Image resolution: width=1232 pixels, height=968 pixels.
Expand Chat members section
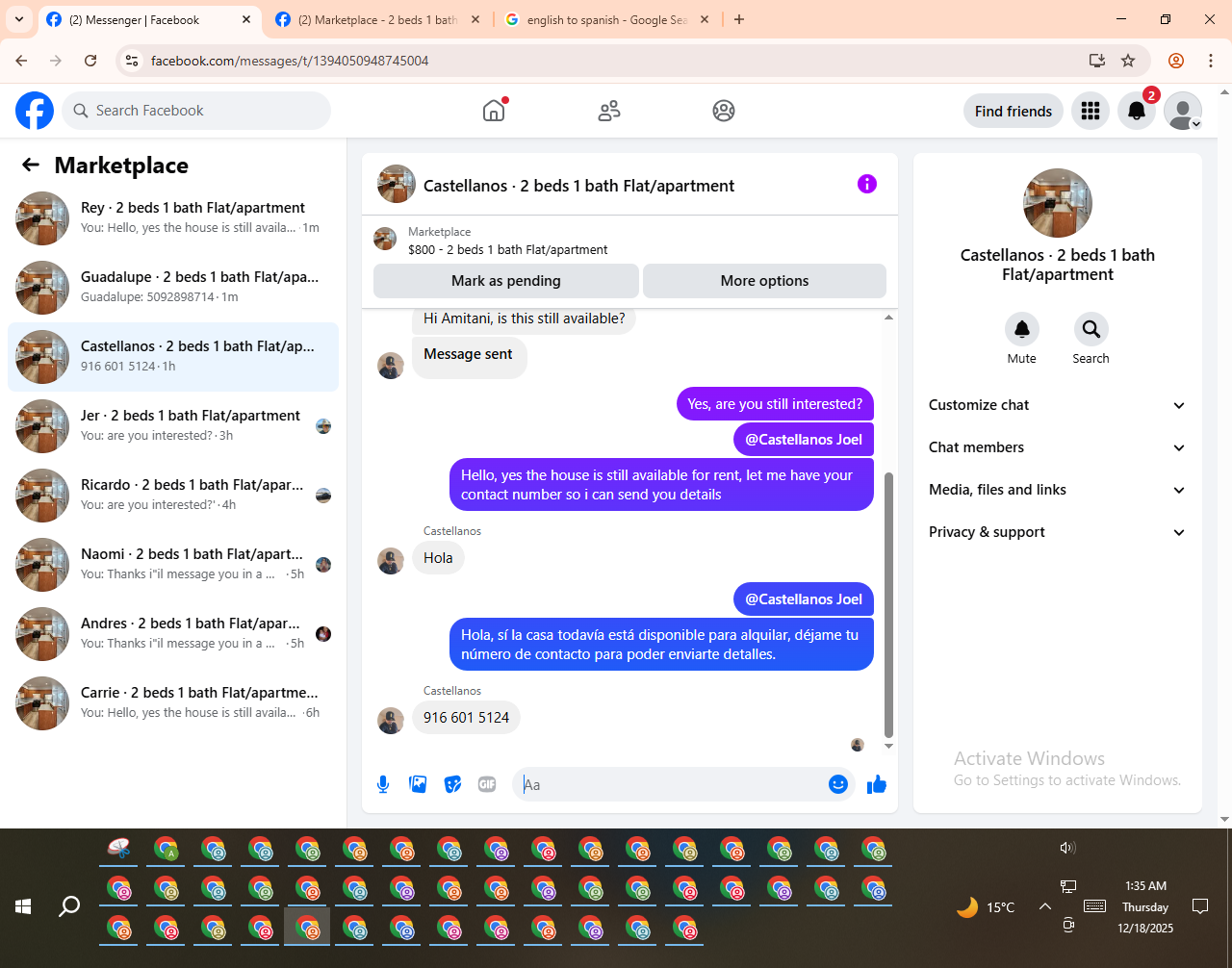(1057, 447)
